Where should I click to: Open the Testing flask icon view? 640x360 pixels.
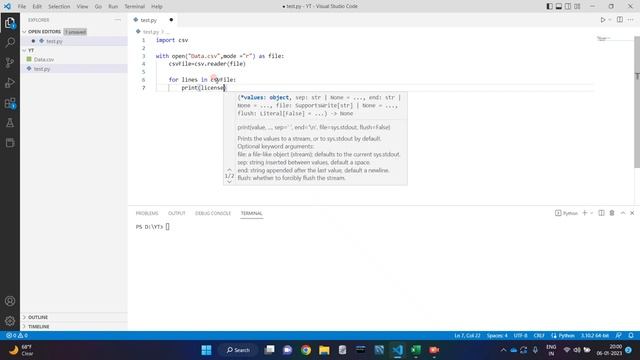point(10,123)
